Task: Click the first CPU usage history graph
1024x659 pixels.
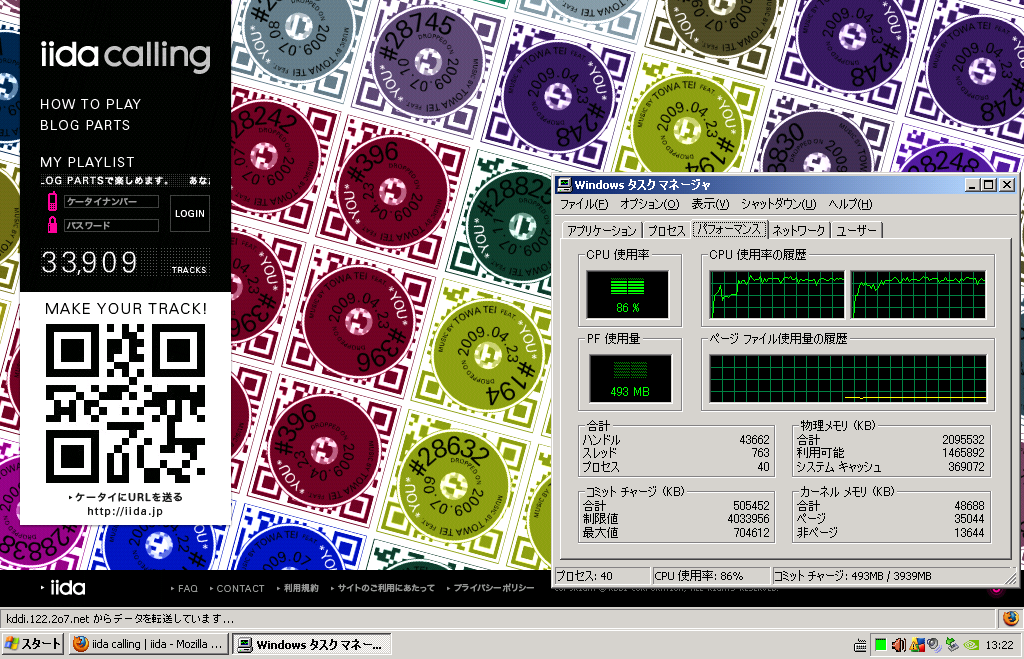Action: (x=777, y=295)
